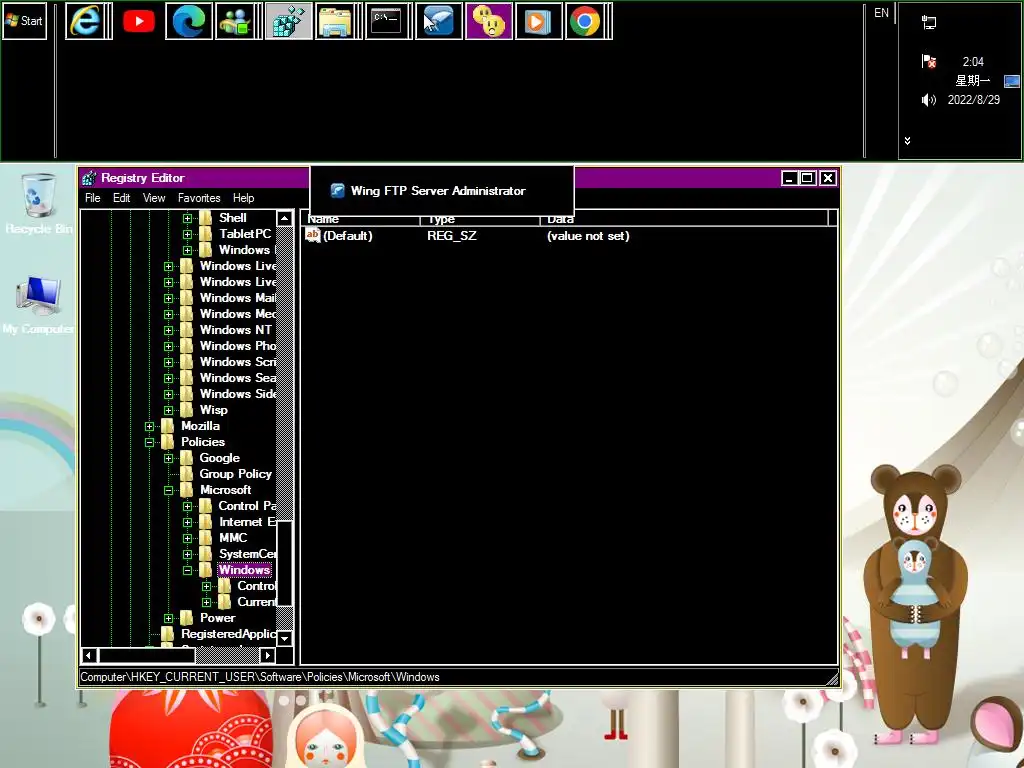
Task: Click the Data column header
Action: [x=684, y=219]
